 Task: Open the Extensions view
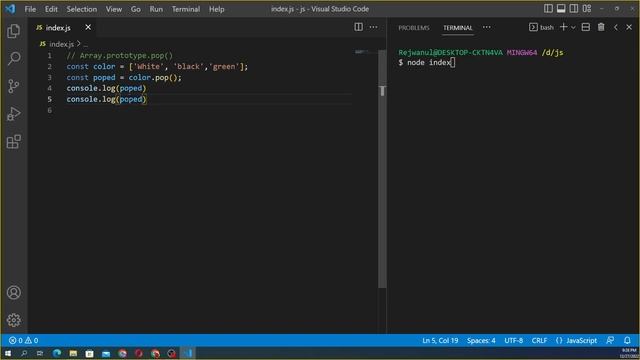coord(13,142)
